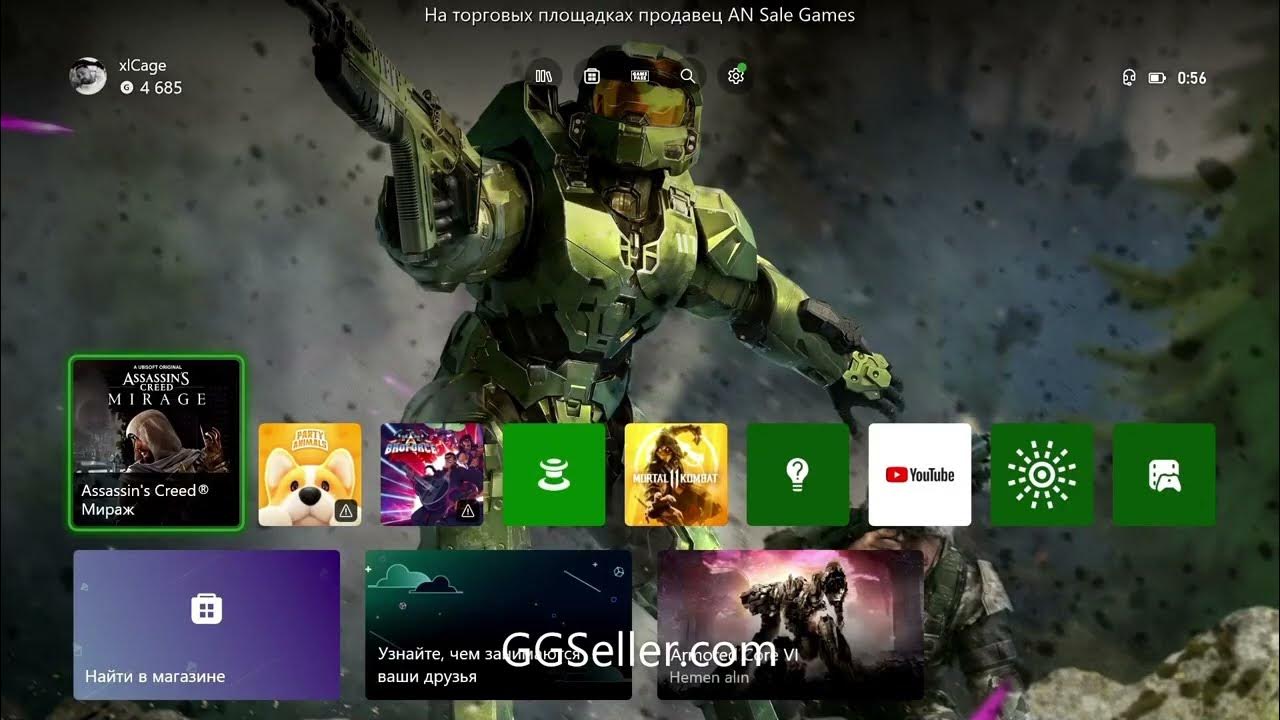This screenshot has width=1280, height=720.
Task: Click the xlCage gamertag text
Action: (x=143, y=66)
